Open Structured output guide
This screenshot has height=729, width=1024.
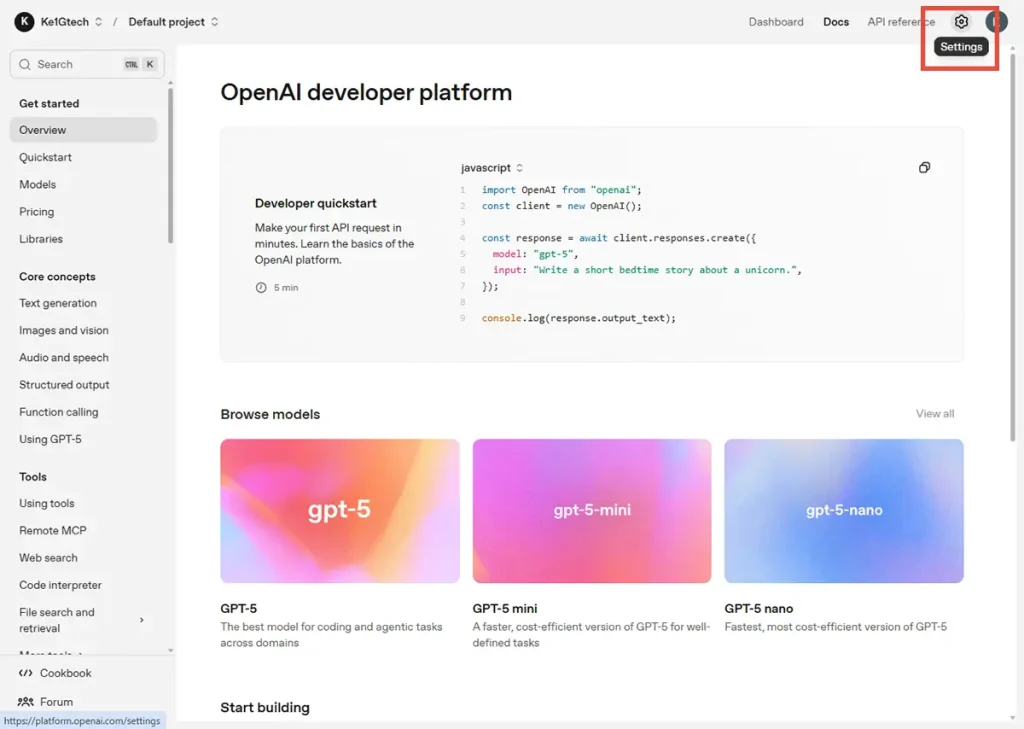point(64,385)
